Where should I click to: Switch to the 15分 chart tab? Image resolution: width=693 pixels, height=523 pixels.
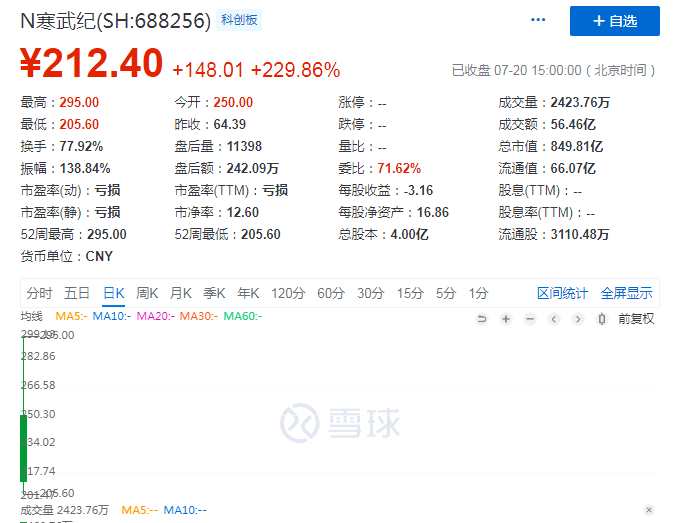tap(410, 293)
